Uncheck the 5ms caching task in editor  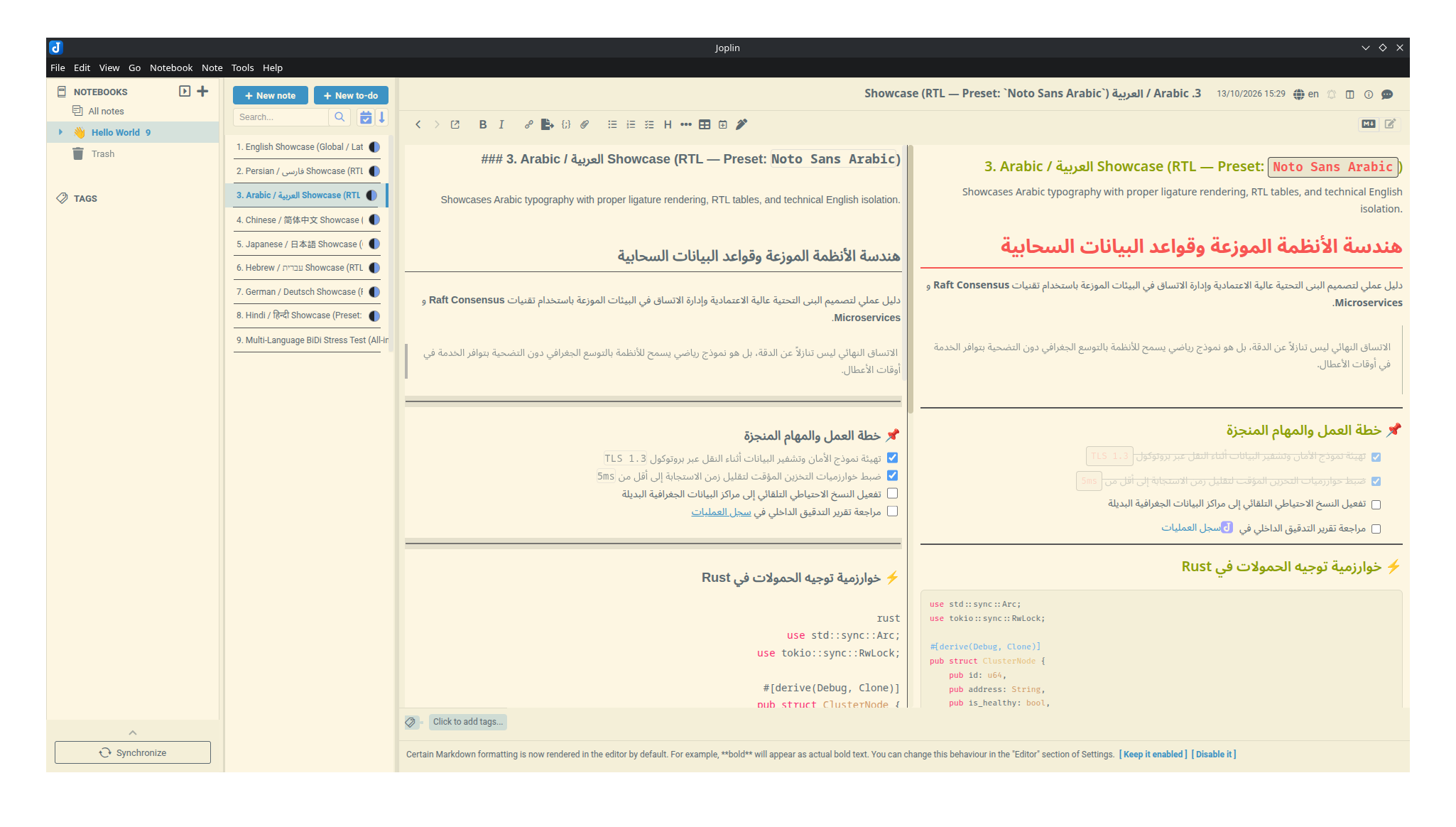pyautogui.click(x=893, y=476)
